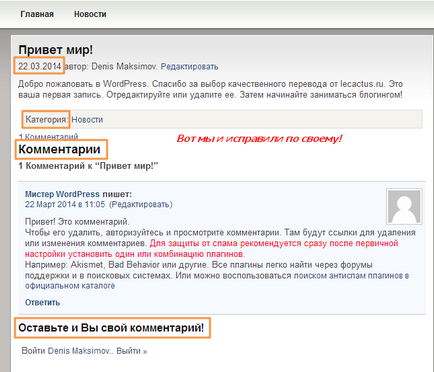Open the Новости category link

87,120
